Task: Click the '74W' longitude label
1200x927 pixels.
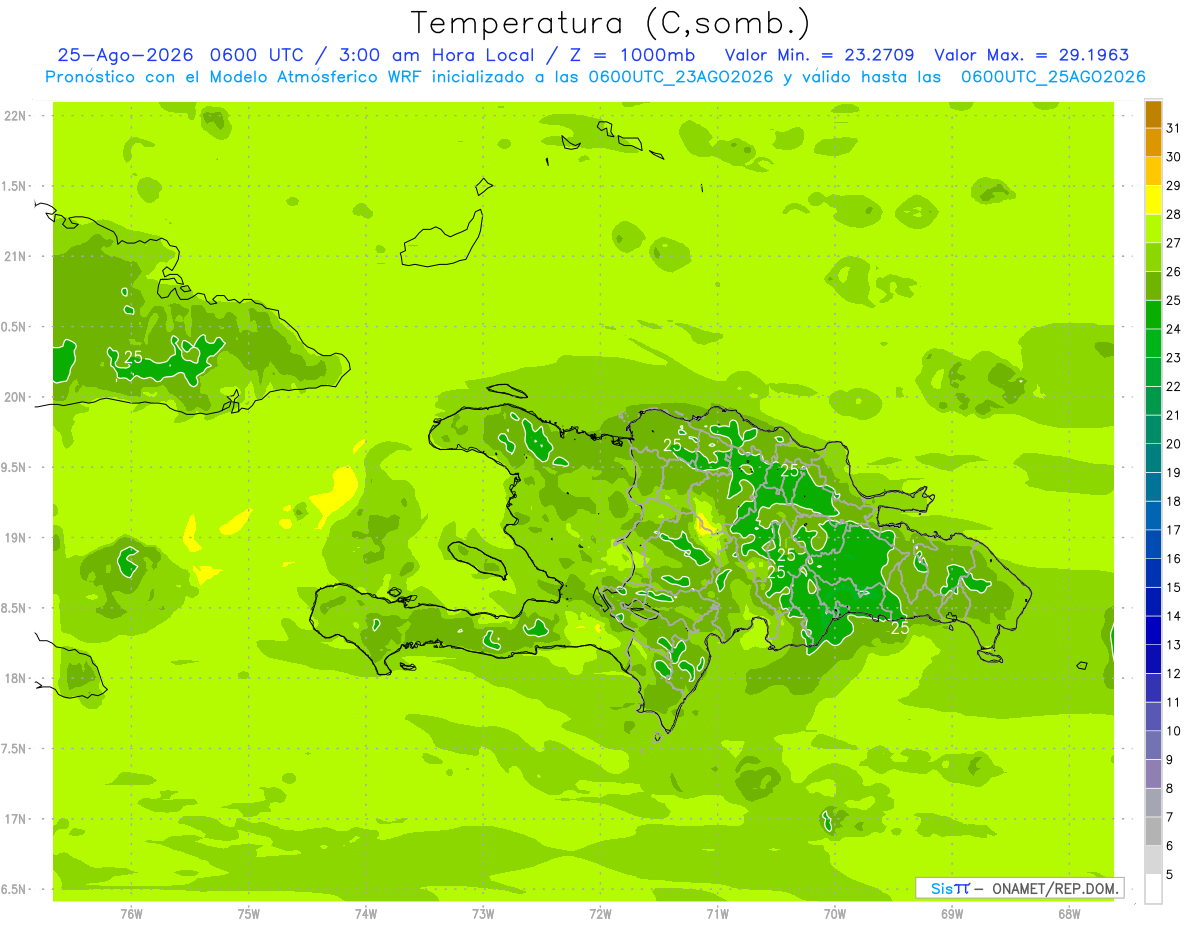Action: (366, 913)
